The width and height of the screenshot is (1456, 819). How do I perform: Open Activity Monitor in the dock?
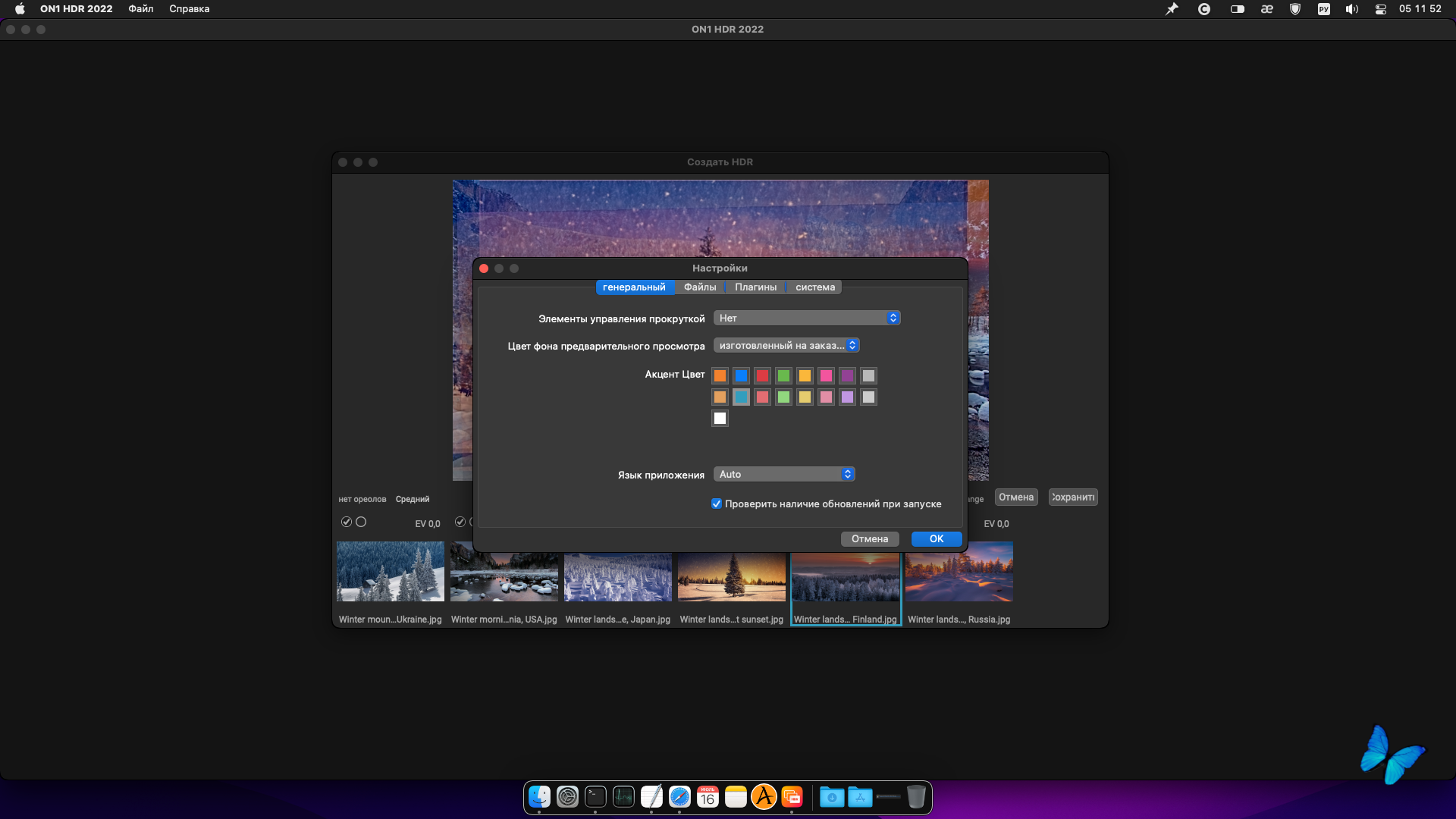pos(623,797)
